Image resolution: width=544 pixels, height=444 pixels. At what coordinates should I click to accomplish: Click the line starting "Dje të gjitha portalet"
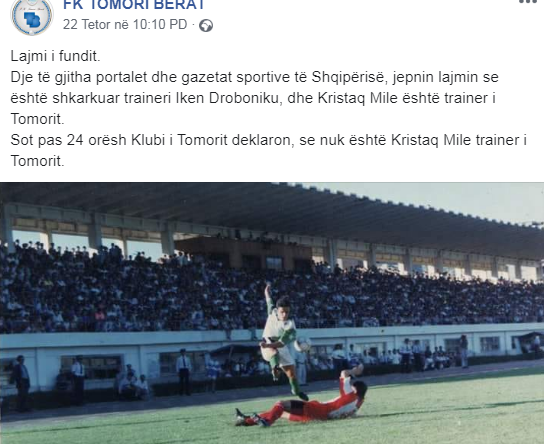pyautogui.click(x=254, y=77)
